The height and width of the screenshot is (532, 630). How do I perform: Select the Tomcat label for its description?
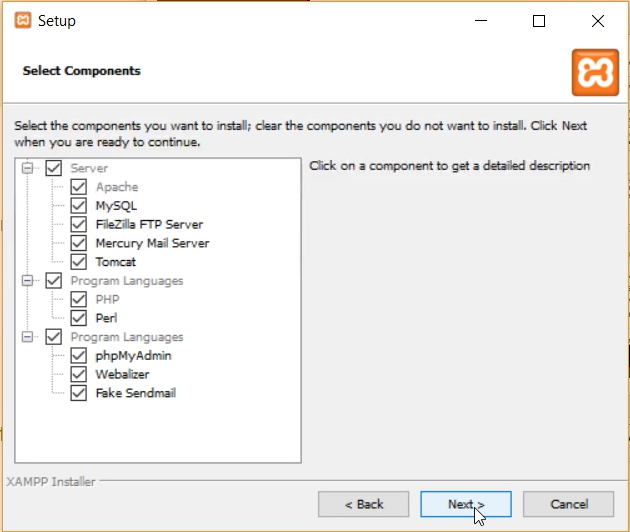click(x=116, y=262)
